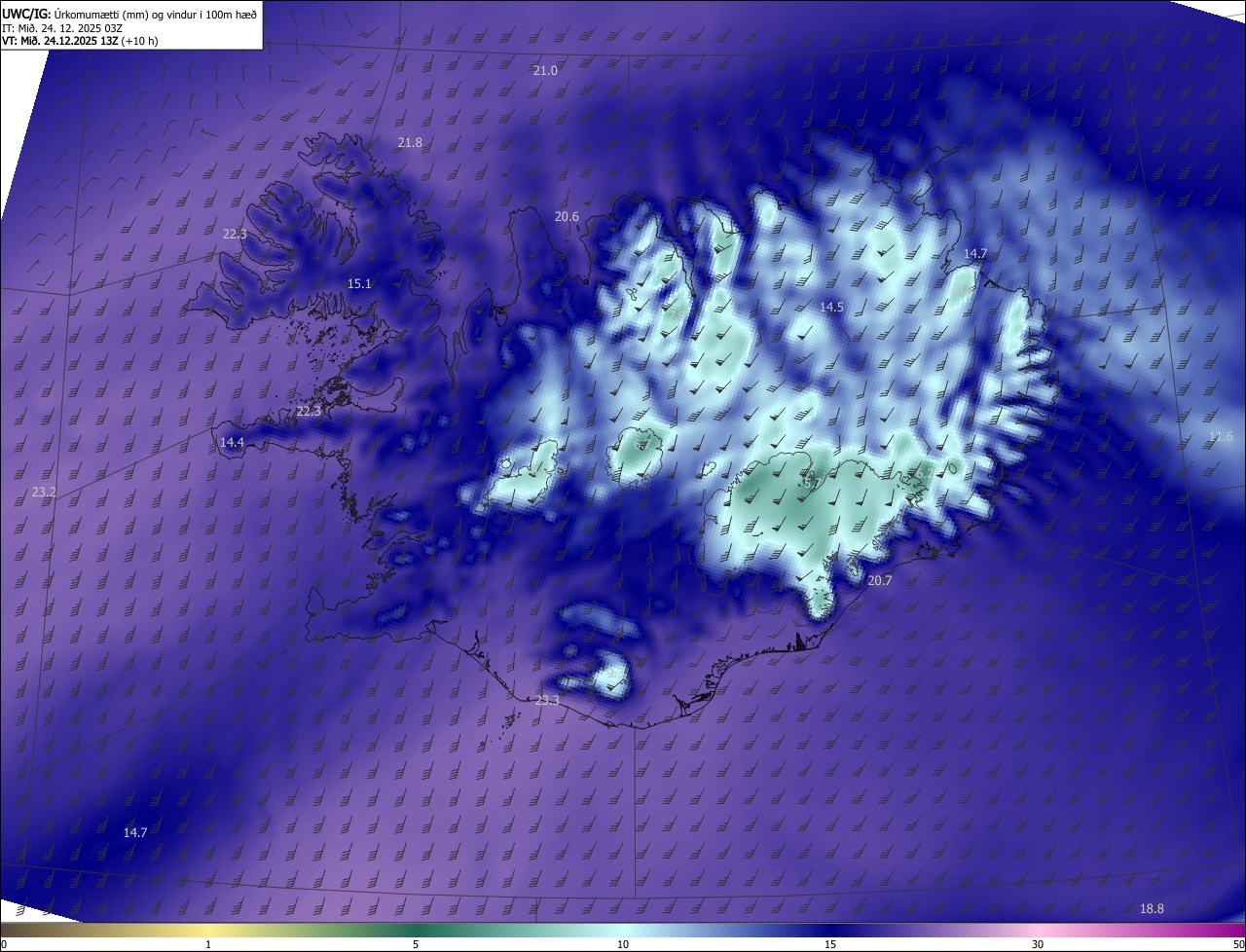Click the colour bar tick label 0
Viewport: 1246px width, 952px height.
point(4,944)
